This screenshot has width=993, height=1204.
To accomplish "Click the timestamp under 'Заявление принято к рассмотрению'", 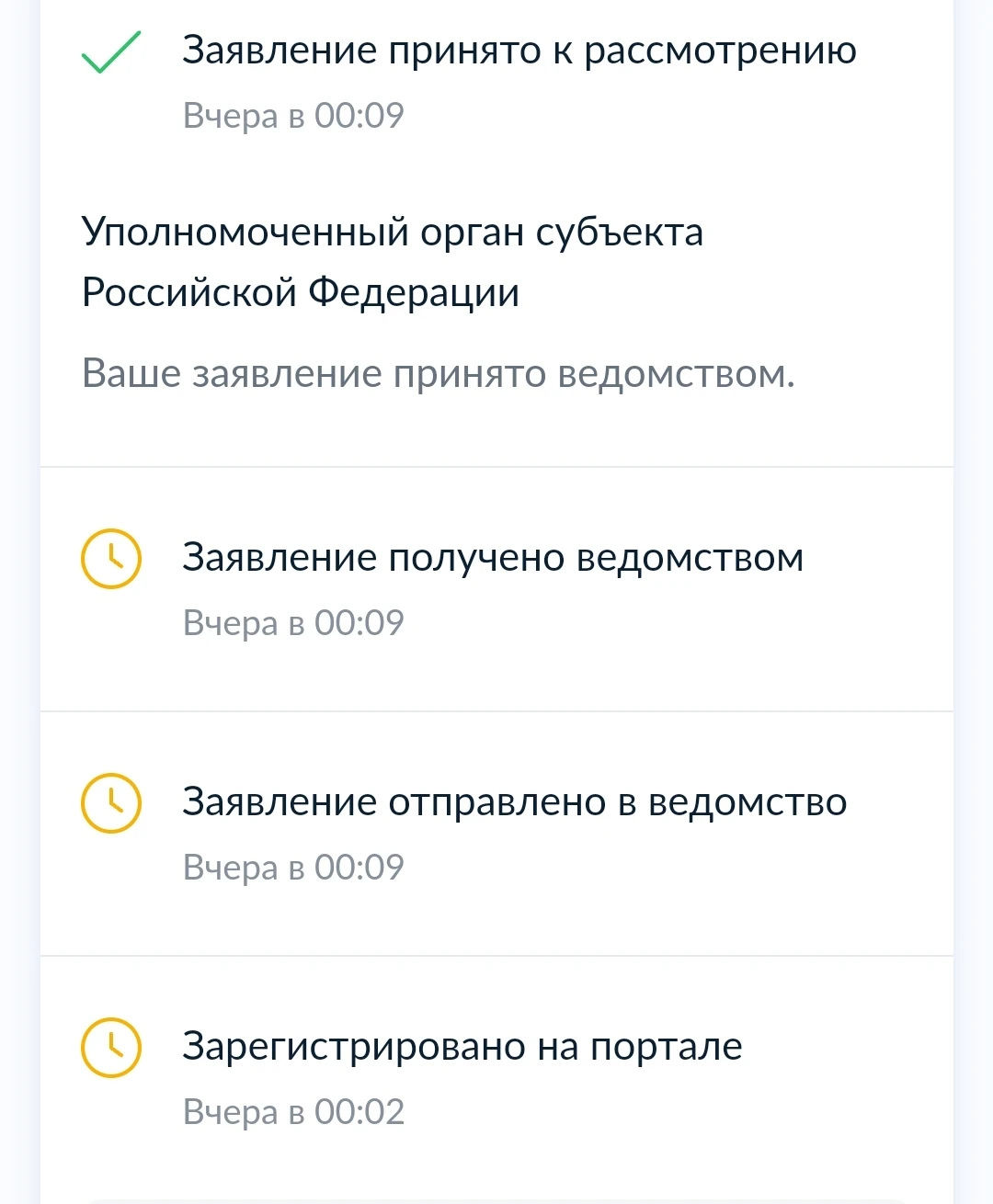I will (293, 116).
